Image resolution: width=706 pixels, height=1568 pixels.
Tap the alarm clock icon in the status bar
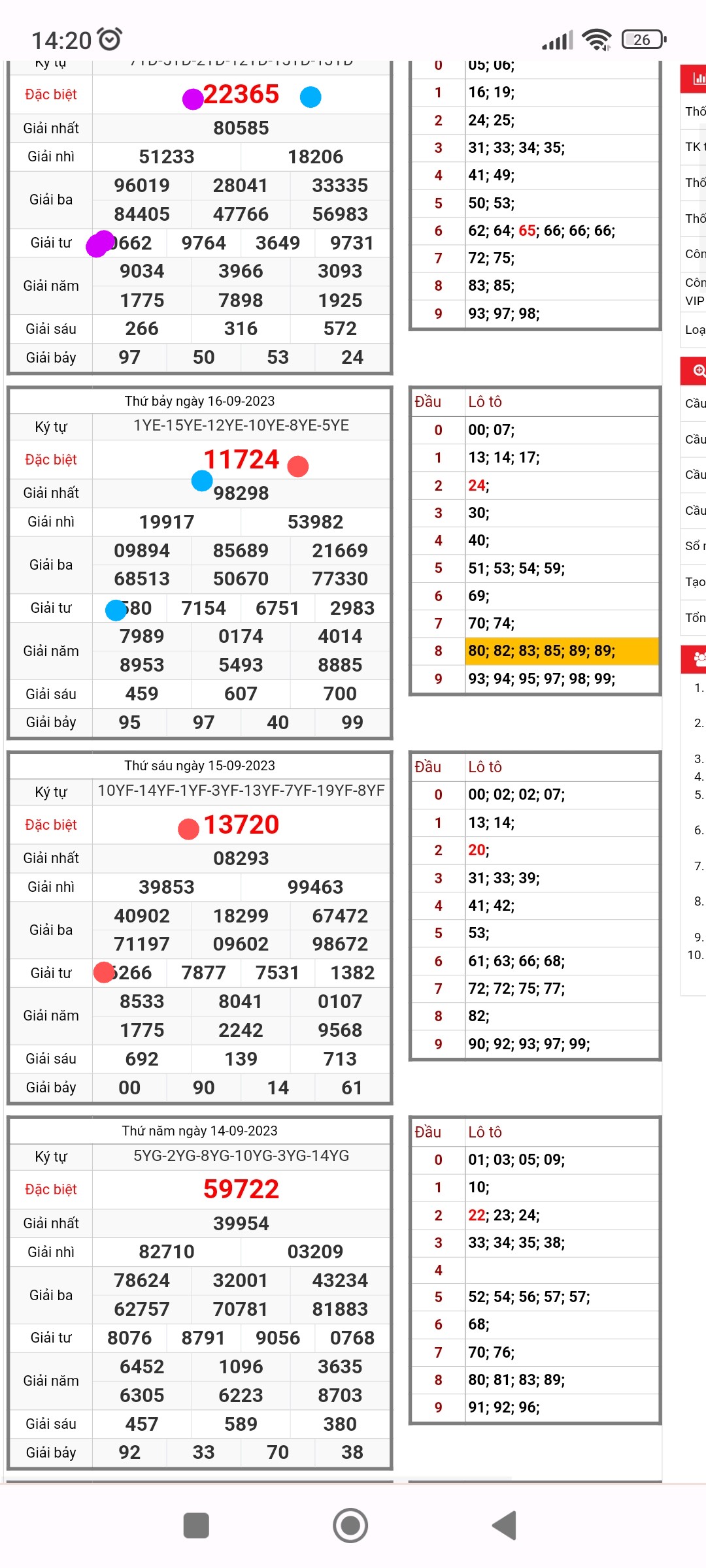click(110, 39)
